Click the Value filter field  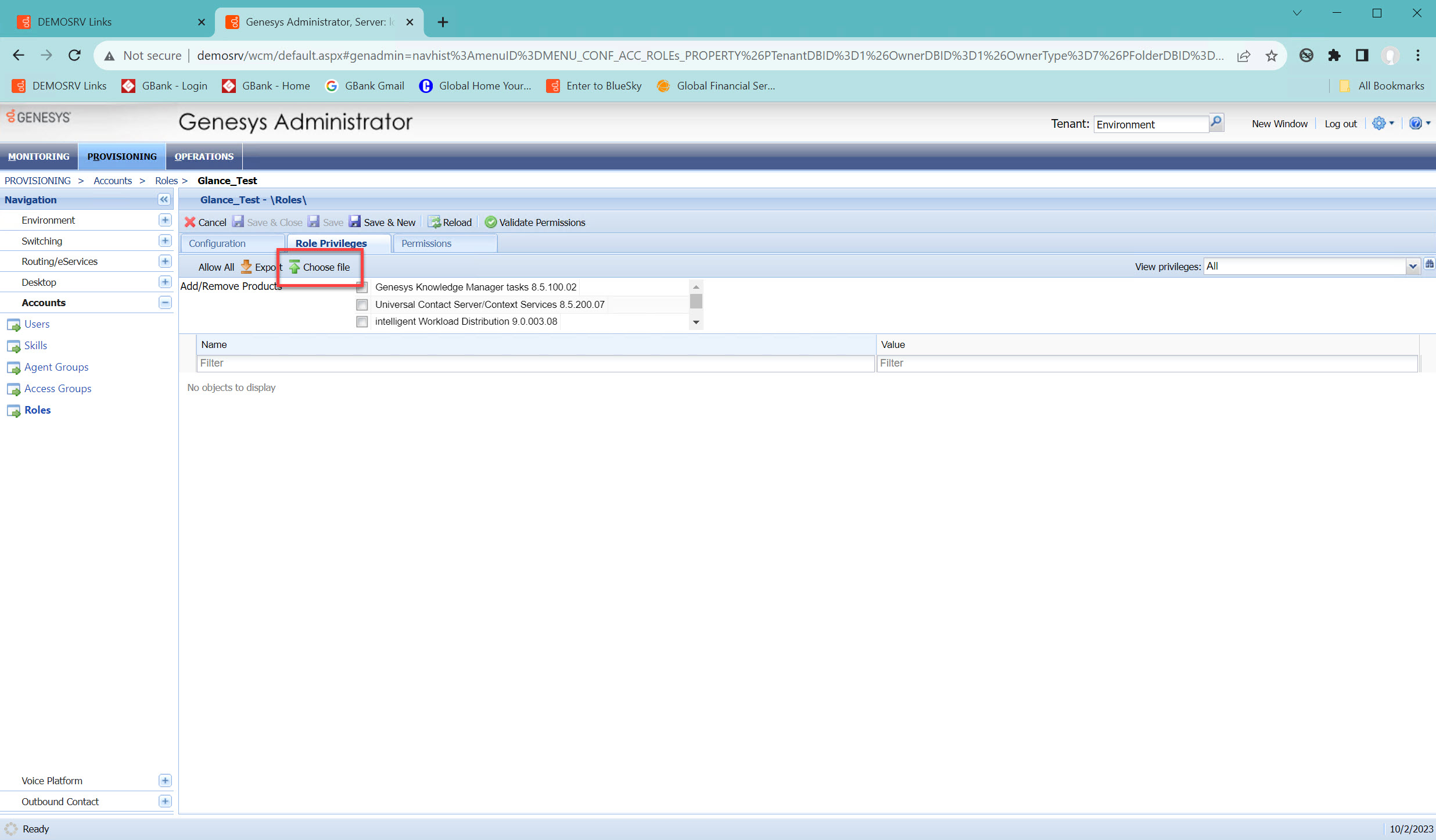click(1147, 363)
